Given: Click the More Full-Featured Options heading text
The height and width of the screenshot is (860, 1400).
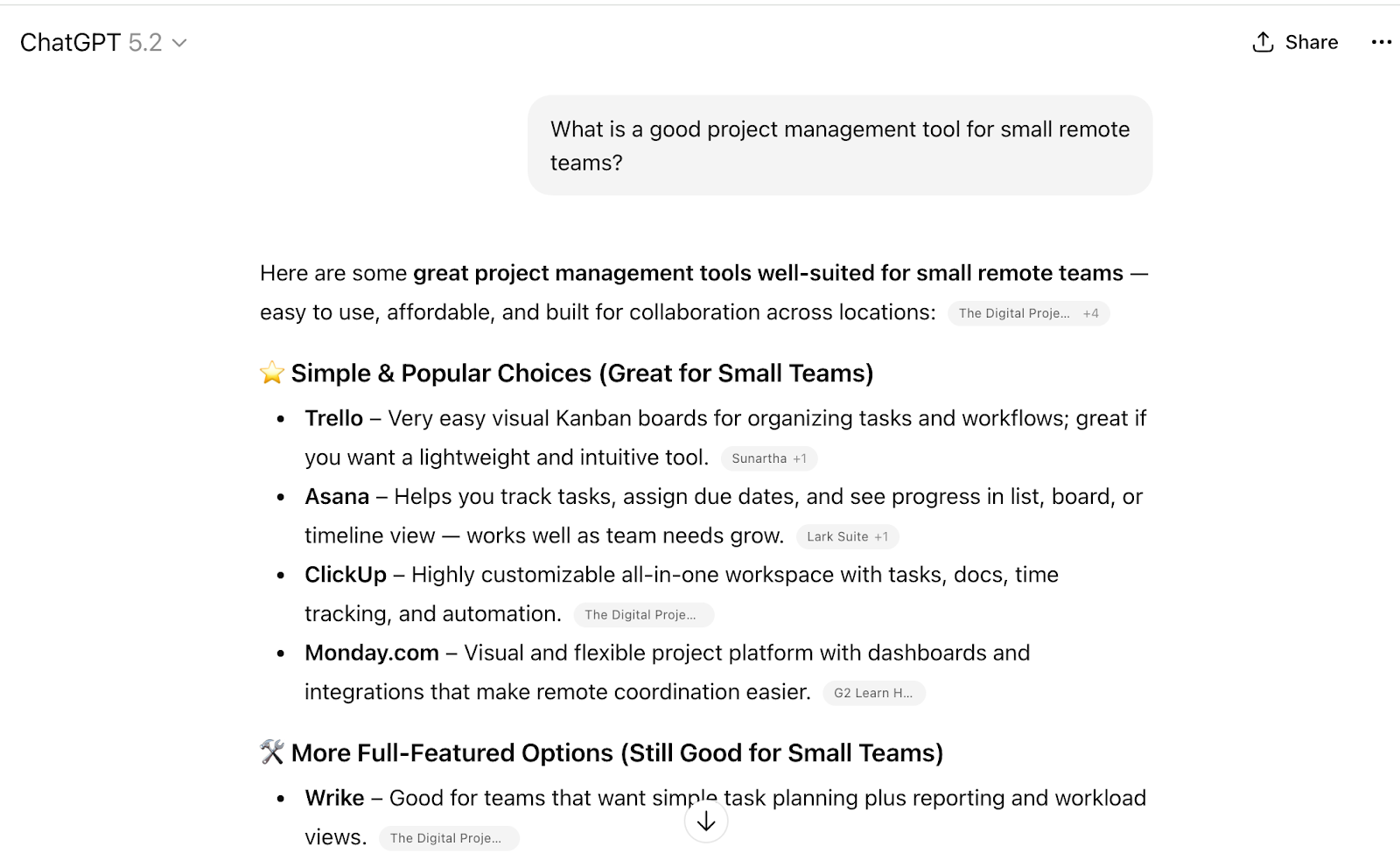Looking at the screenshot, I should tap(617, 752).
